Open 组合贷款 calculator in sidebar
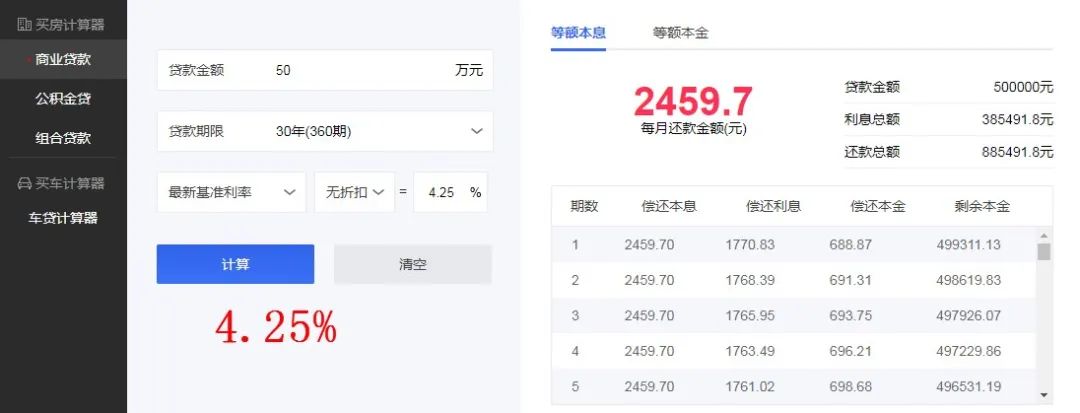 tap(63, 138)
